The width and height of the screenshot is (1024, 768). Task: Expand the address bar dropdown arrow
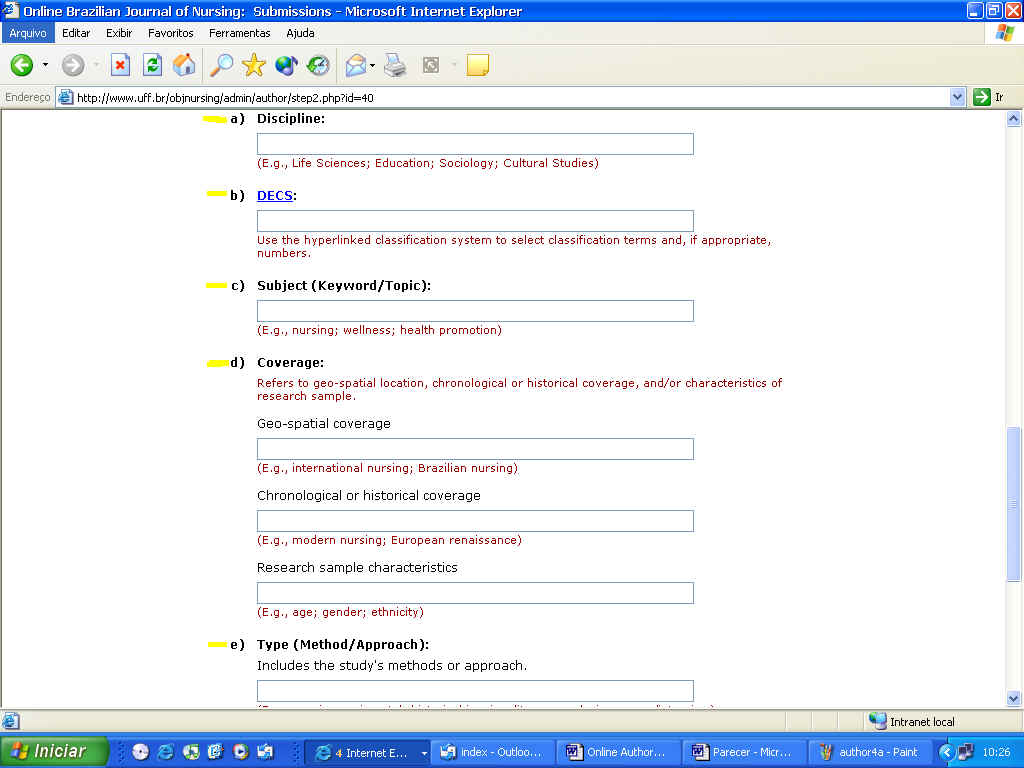[957, 97]
